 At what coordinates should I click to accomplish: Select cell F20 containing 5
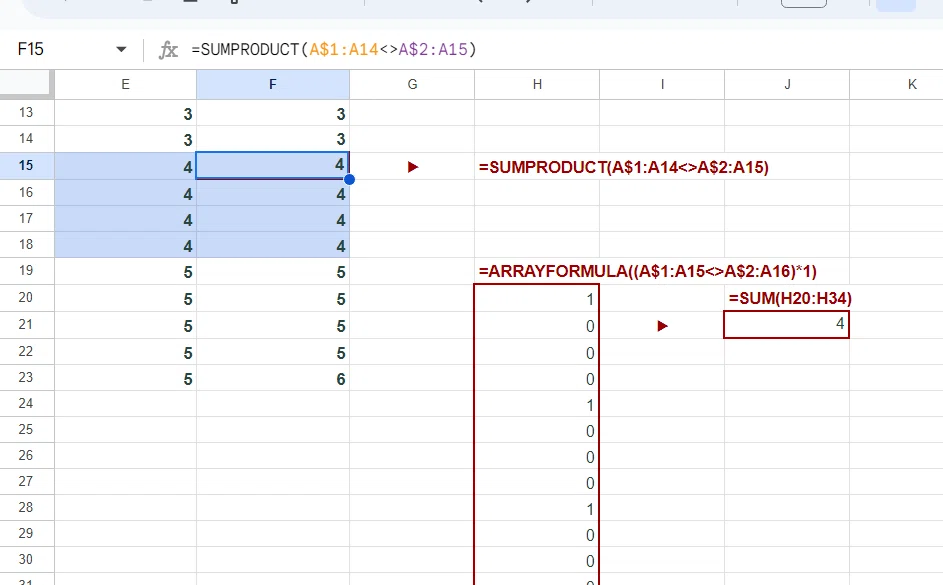point(272,298)
